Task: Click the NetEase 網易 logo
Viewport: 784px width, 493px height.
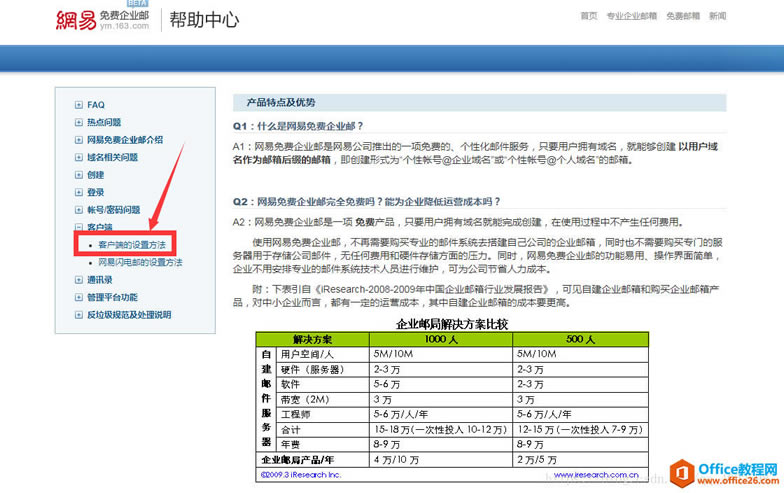Action: (x=76, y=20)
